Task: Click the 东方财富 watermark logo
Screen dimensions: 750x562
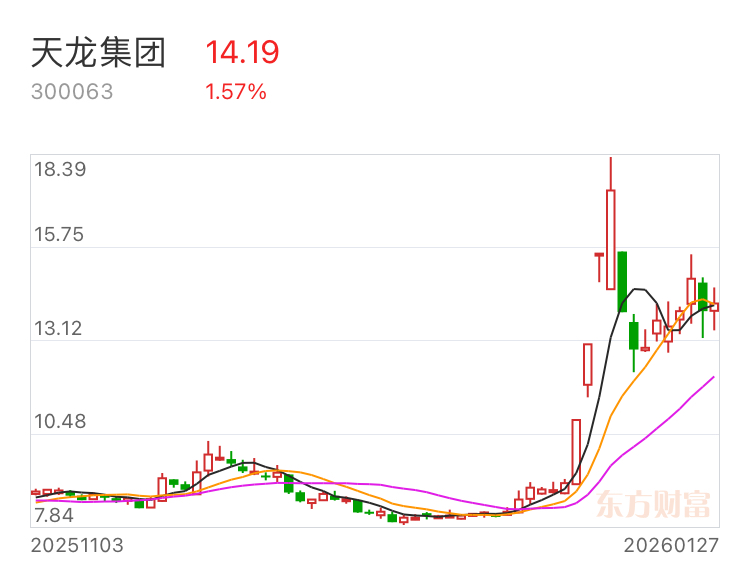Action: (x=653, y=504)
